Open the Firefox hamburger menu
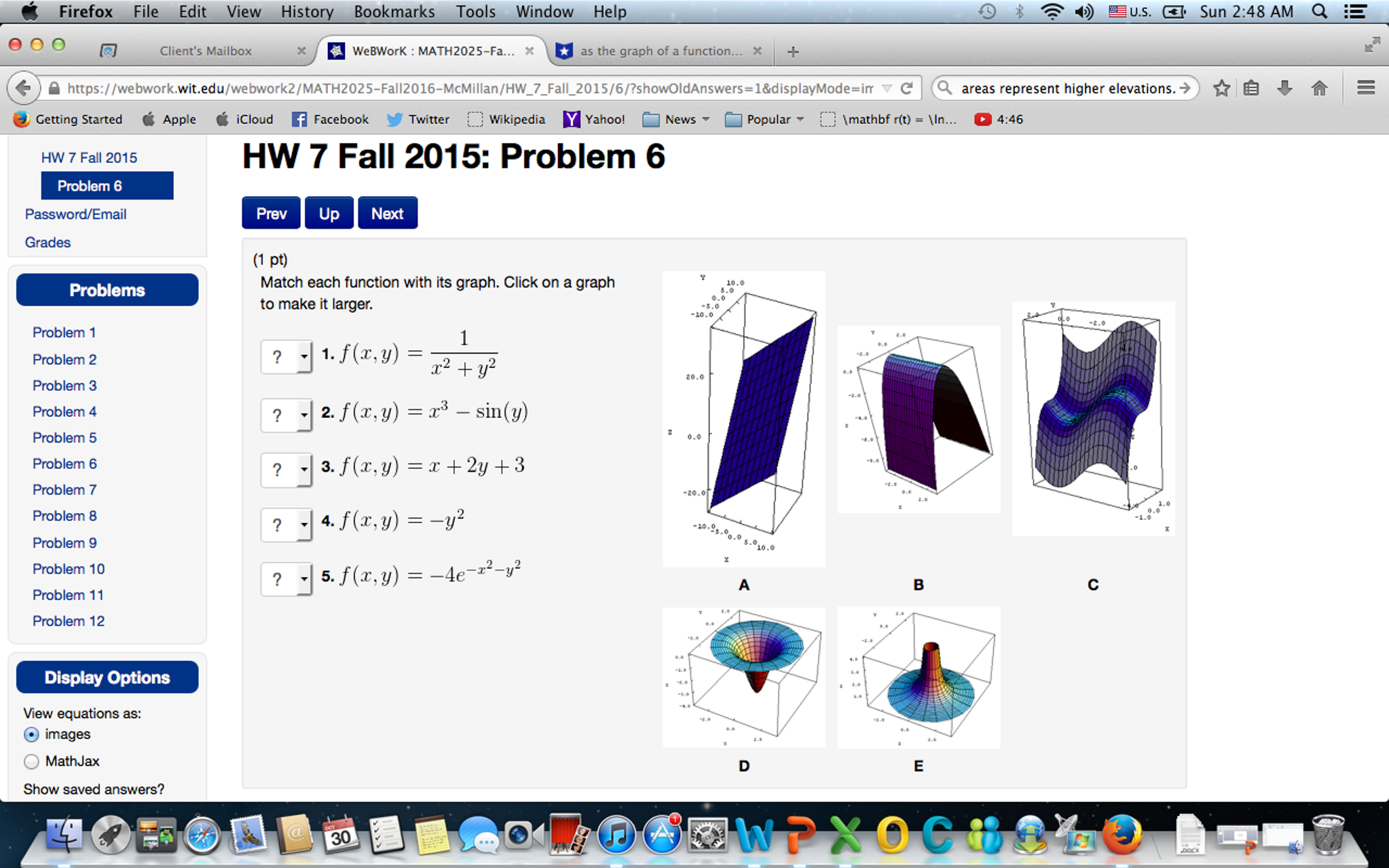The width and height of the screenshot is (1389, 868). tap(1366, 88)
